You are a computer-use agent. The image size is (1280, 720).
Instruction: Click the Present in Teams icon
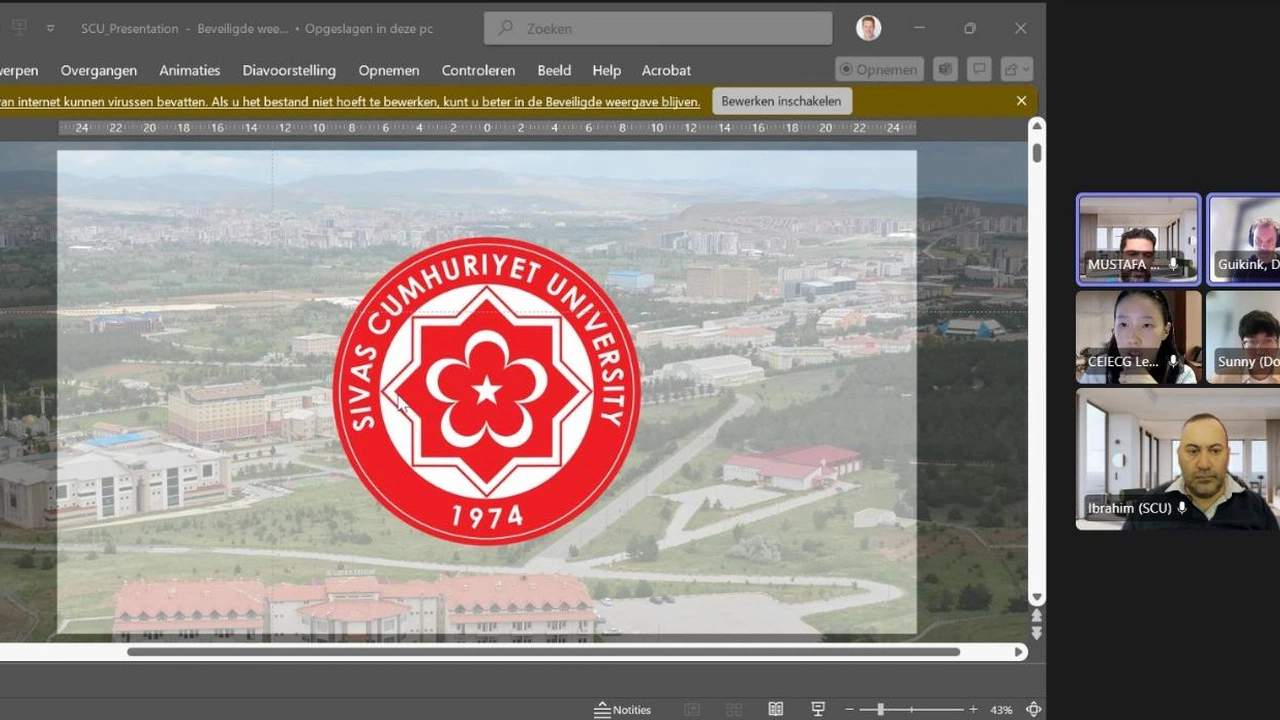944,70
